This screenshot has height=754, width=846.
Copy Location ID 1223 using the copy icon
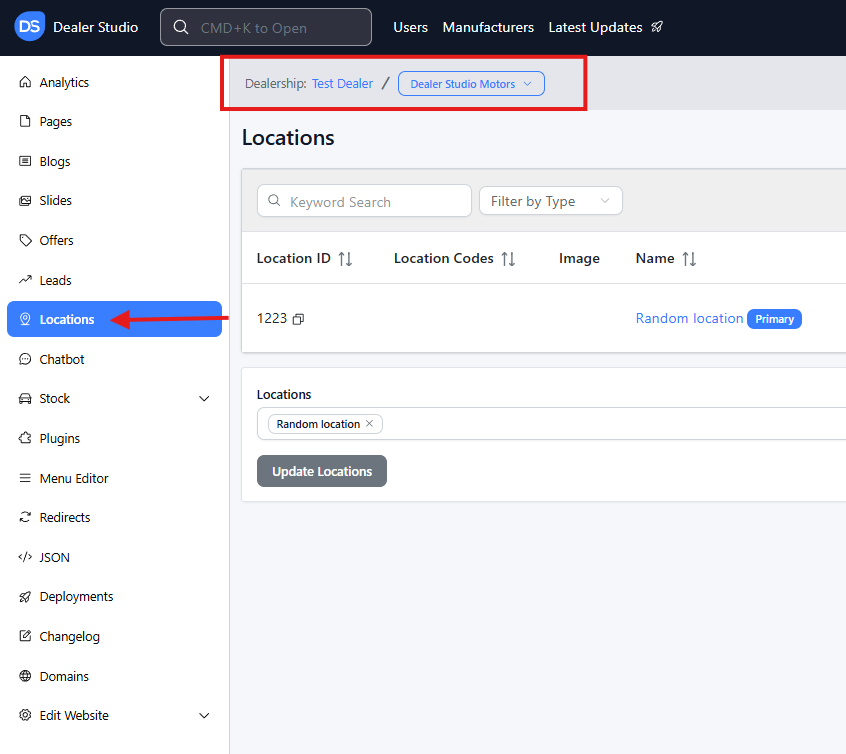pos(298,319)
